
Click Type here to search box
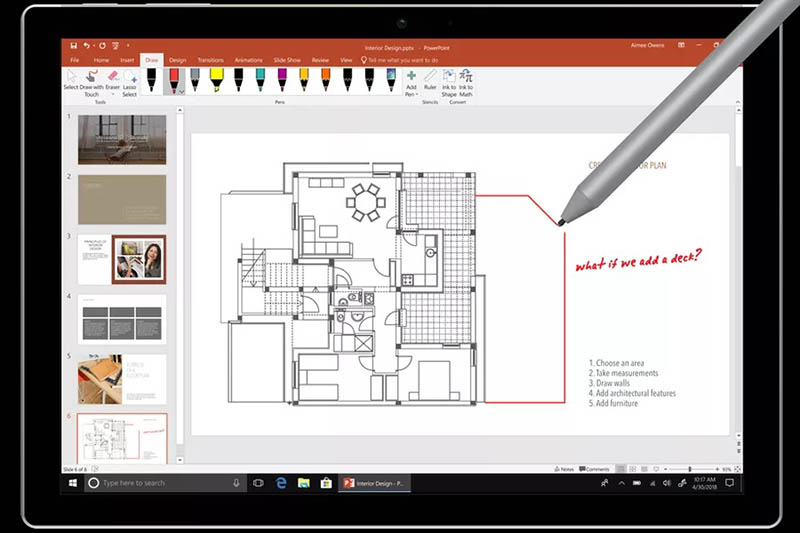tap(165, 483)
